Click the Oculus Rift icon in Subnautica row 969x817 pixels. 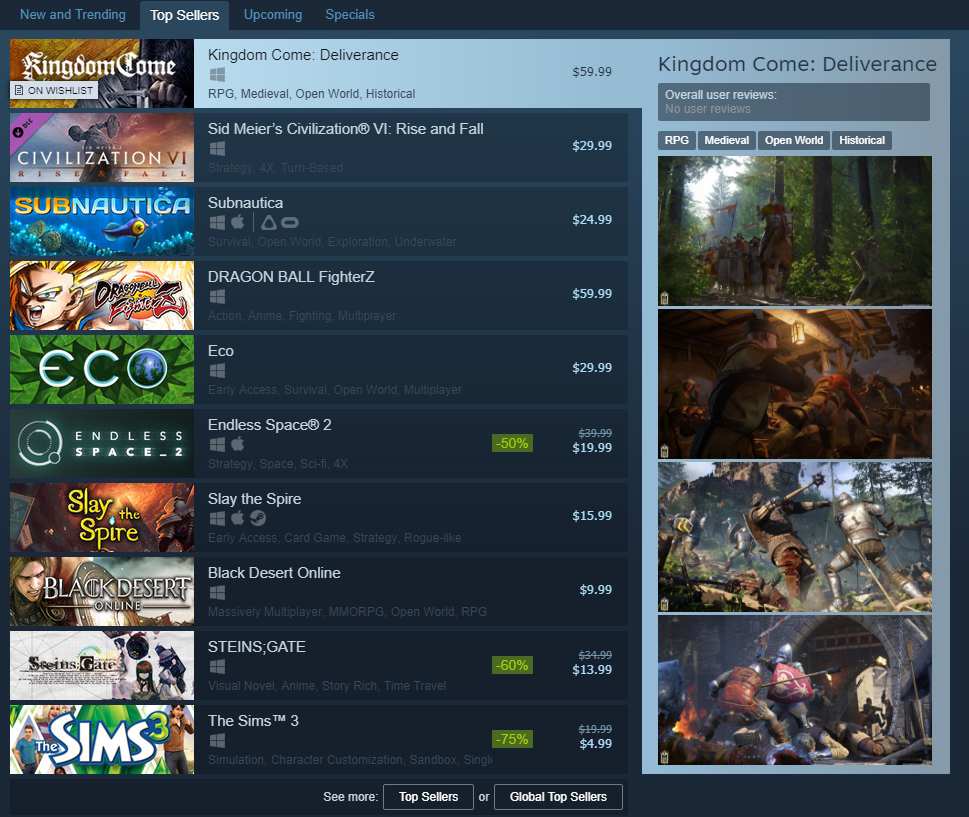[290, 222]
